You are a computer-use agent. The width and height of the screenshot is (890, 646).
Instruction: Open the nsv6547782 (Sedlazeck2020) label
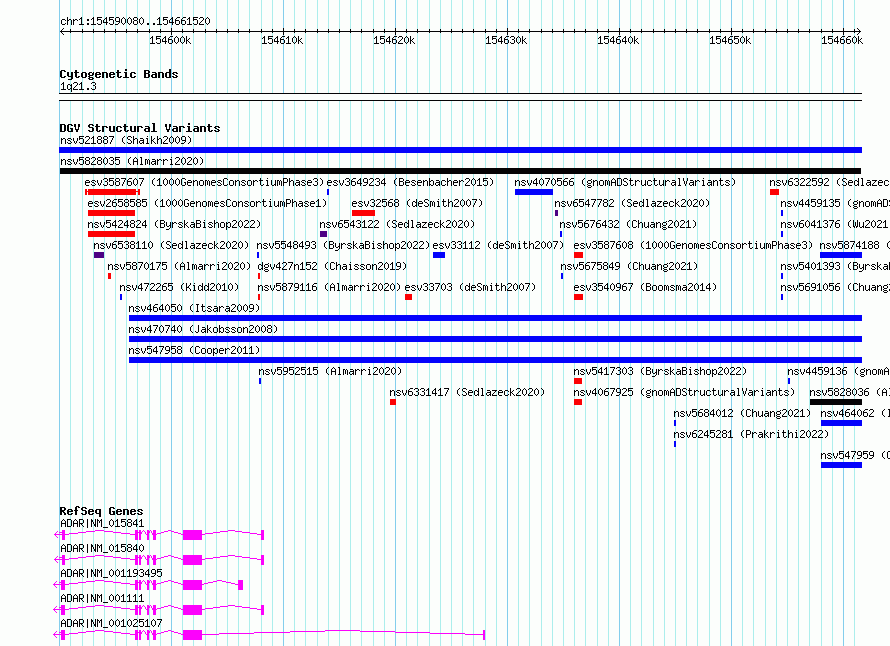click(x=632, y=203)
